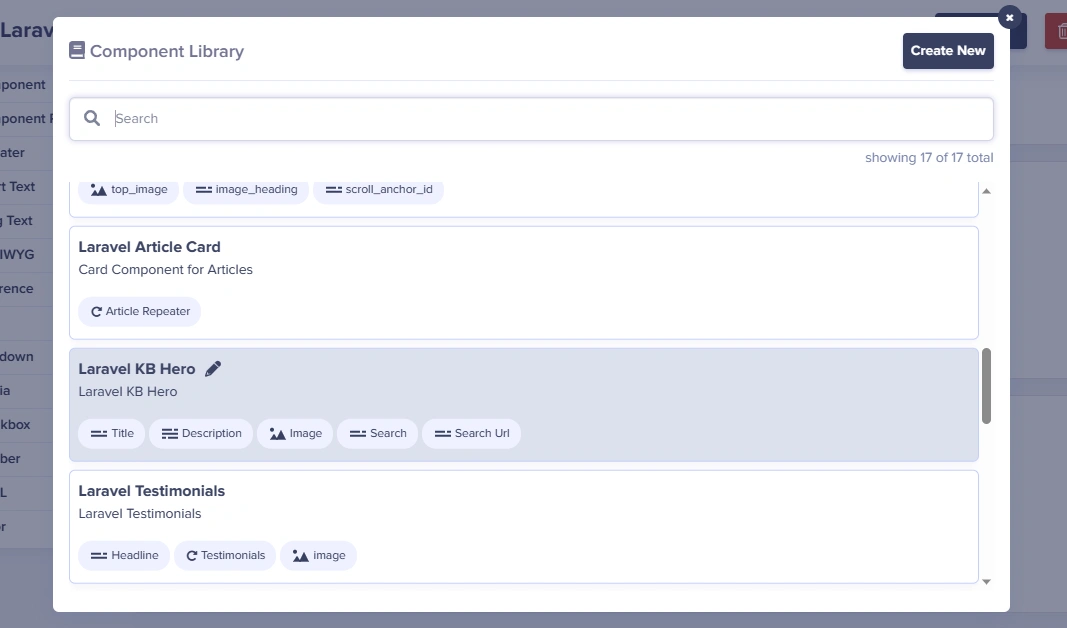Click the red trash button behind the modal

(x=1056, y=31)
